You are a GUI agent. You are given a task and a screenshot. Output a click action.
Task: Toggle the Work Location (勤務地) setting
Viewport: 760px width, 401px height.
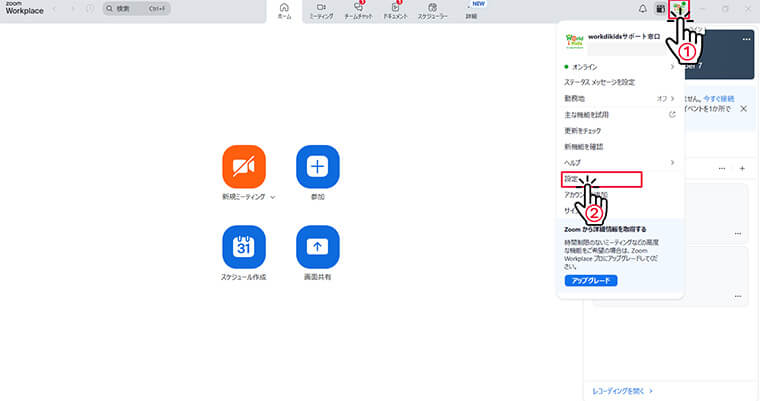666,99
